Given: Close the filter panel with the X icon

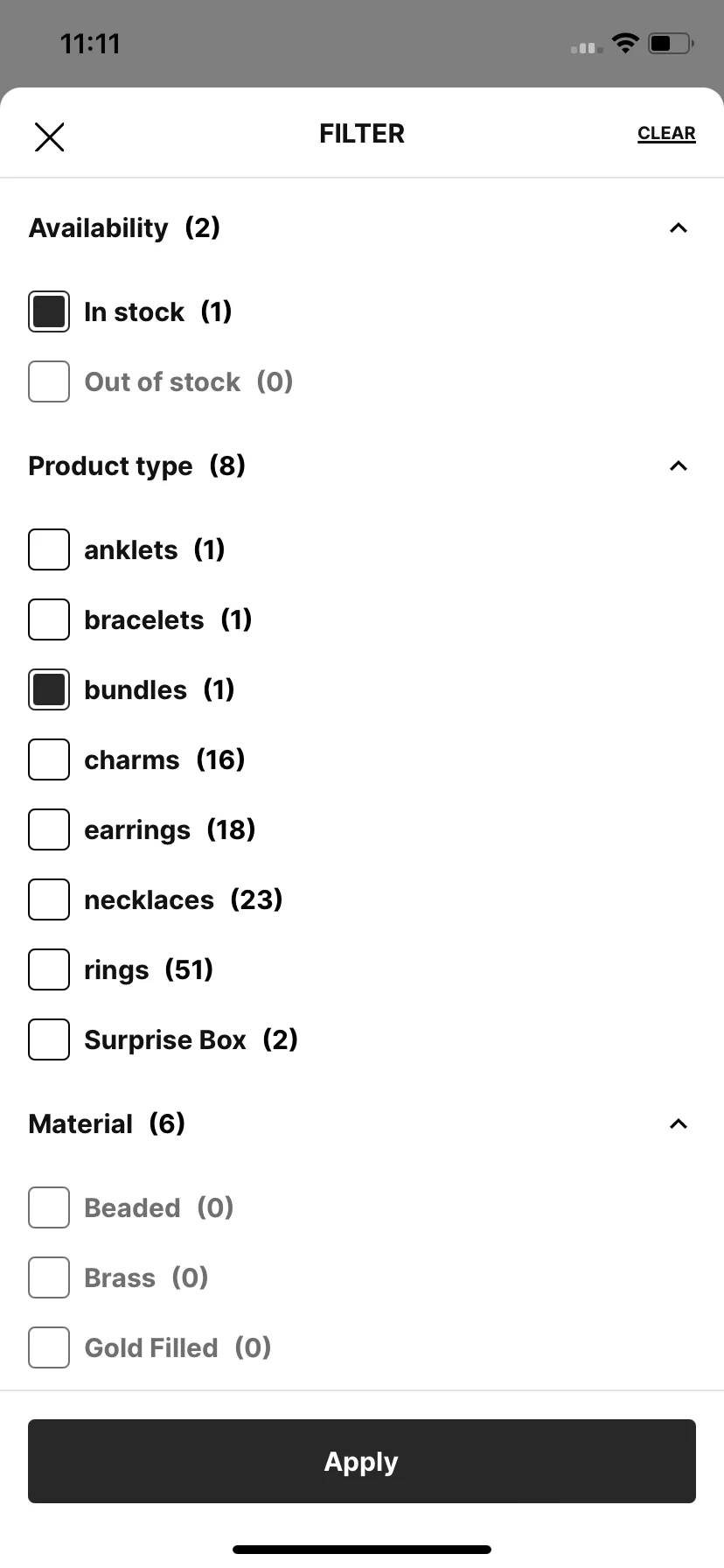Looking at the screenshot, I should click(49, 136).
